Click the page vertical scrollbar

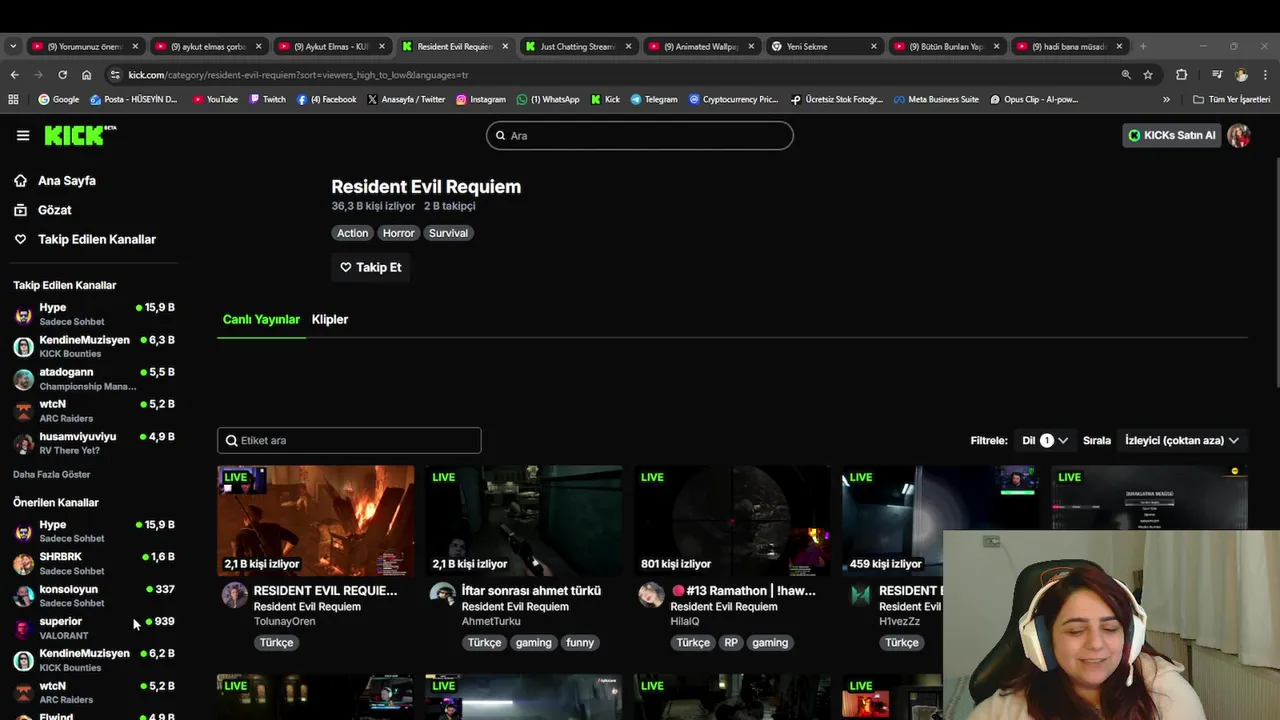[x=1275, y=272]
